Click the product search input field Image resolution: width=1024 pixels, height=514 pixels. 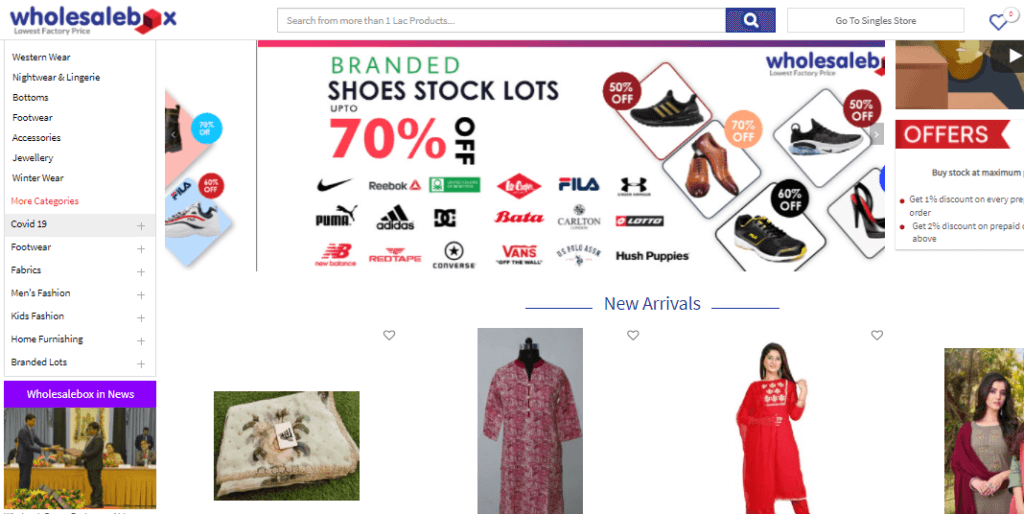(502, 20)
